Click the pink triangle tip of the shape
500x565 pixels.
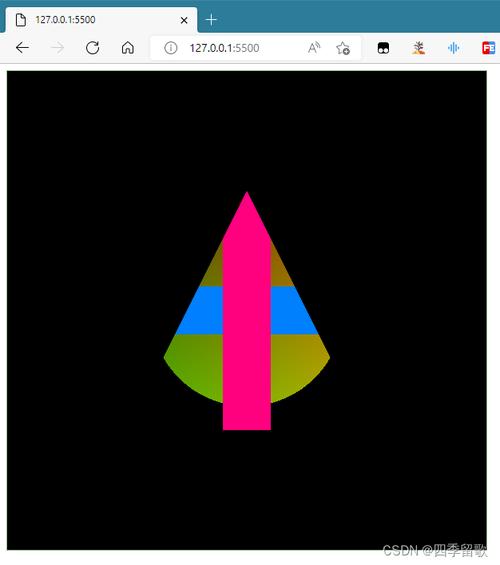[x=247, y=213]
